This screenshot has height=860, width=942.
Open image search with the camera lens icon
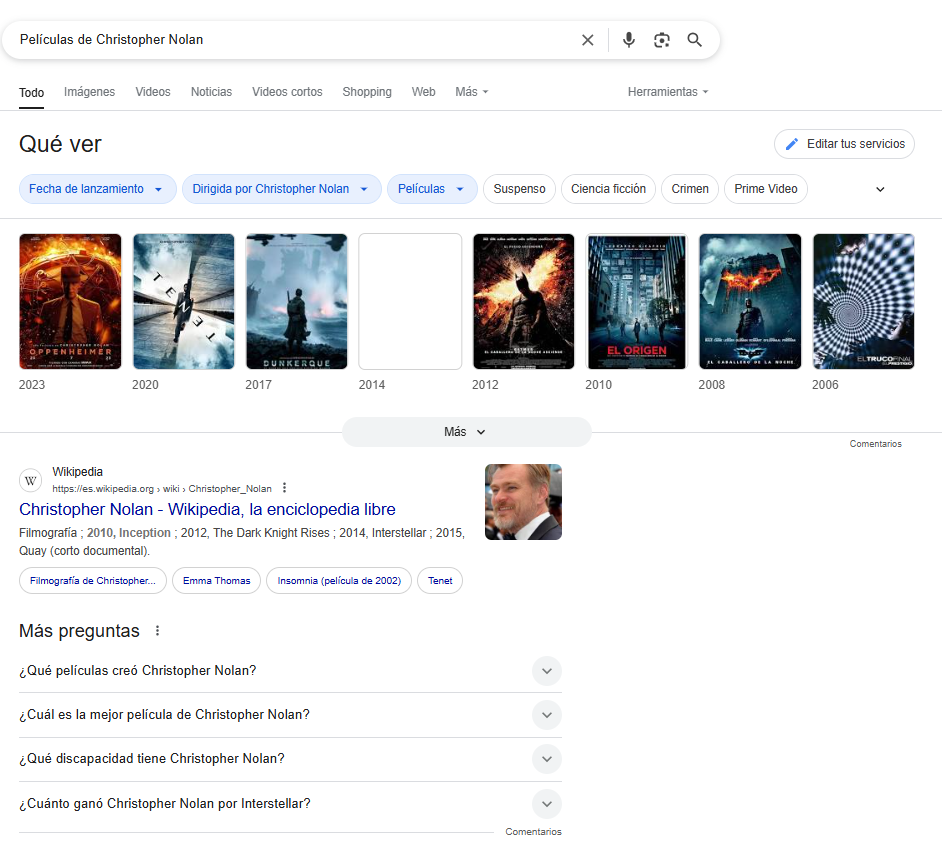click(661, 40)
